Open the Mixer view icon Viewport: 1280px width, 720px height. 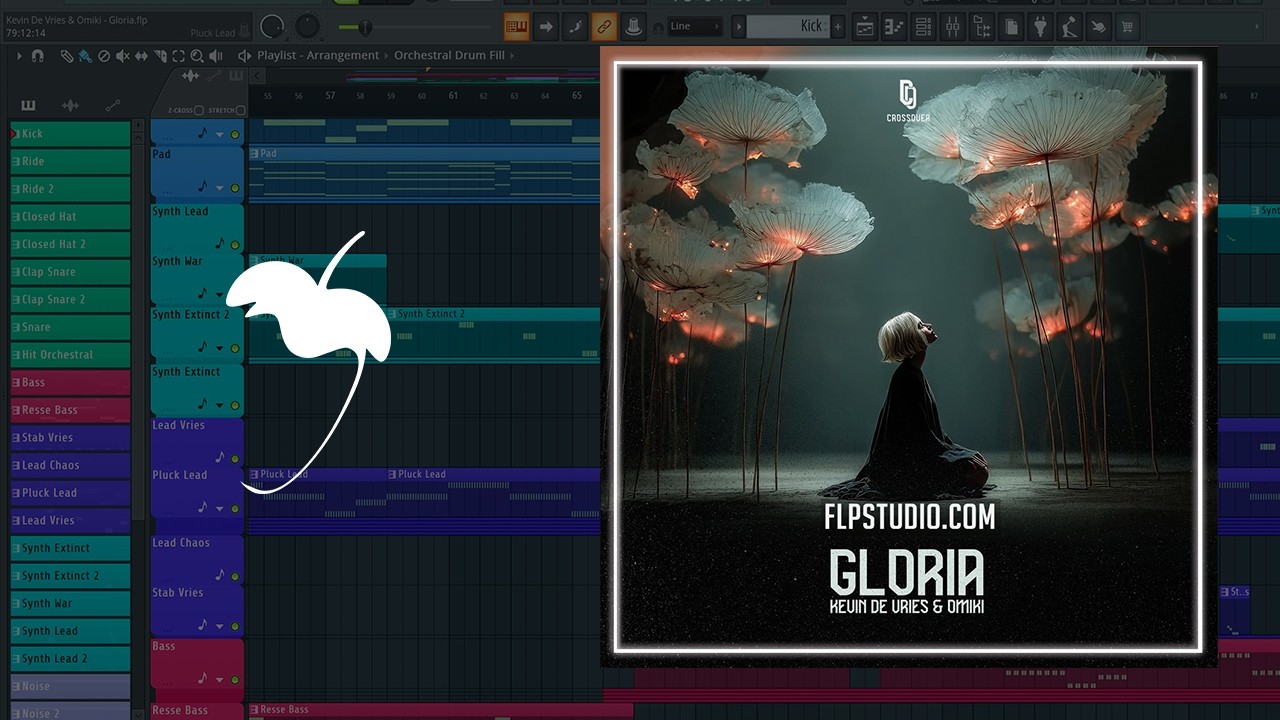tap(953, 26)
